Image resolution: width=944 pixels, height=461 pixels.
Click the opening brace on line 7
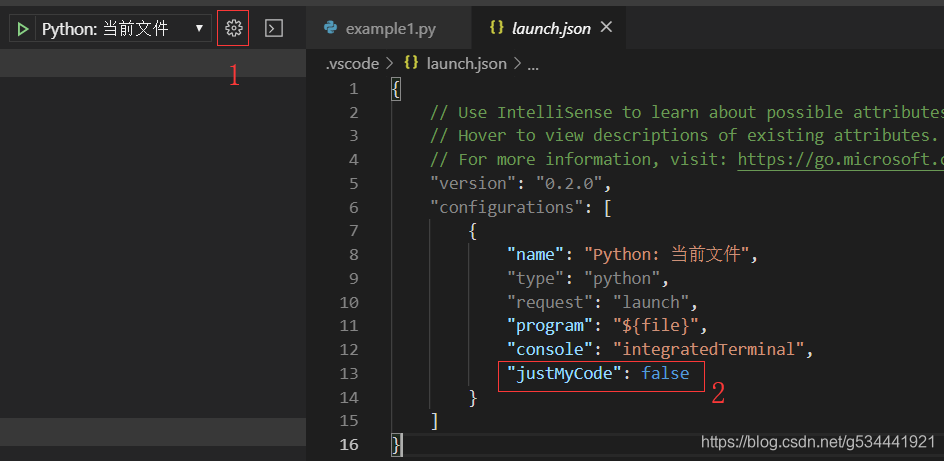(473, 231)
